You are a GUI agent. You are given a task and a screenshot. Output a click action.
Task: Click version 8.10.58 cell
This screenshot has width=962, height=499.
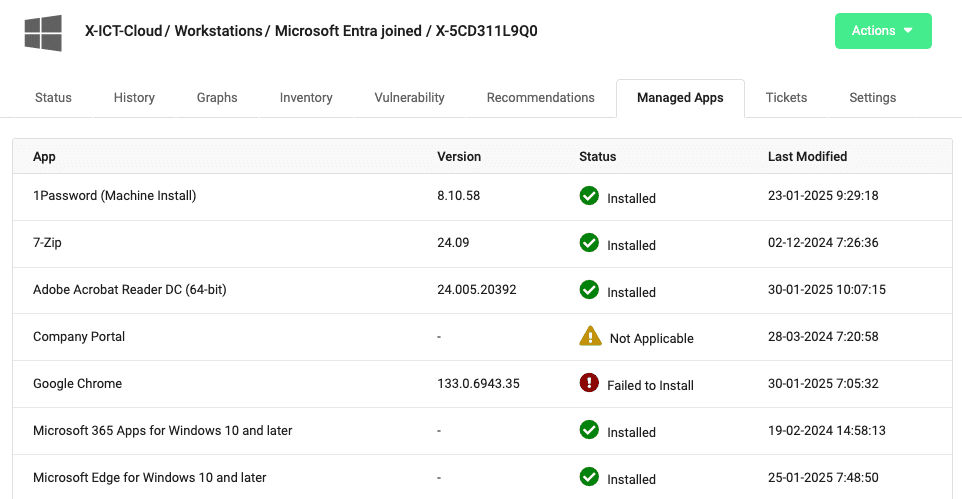point(458,196)
